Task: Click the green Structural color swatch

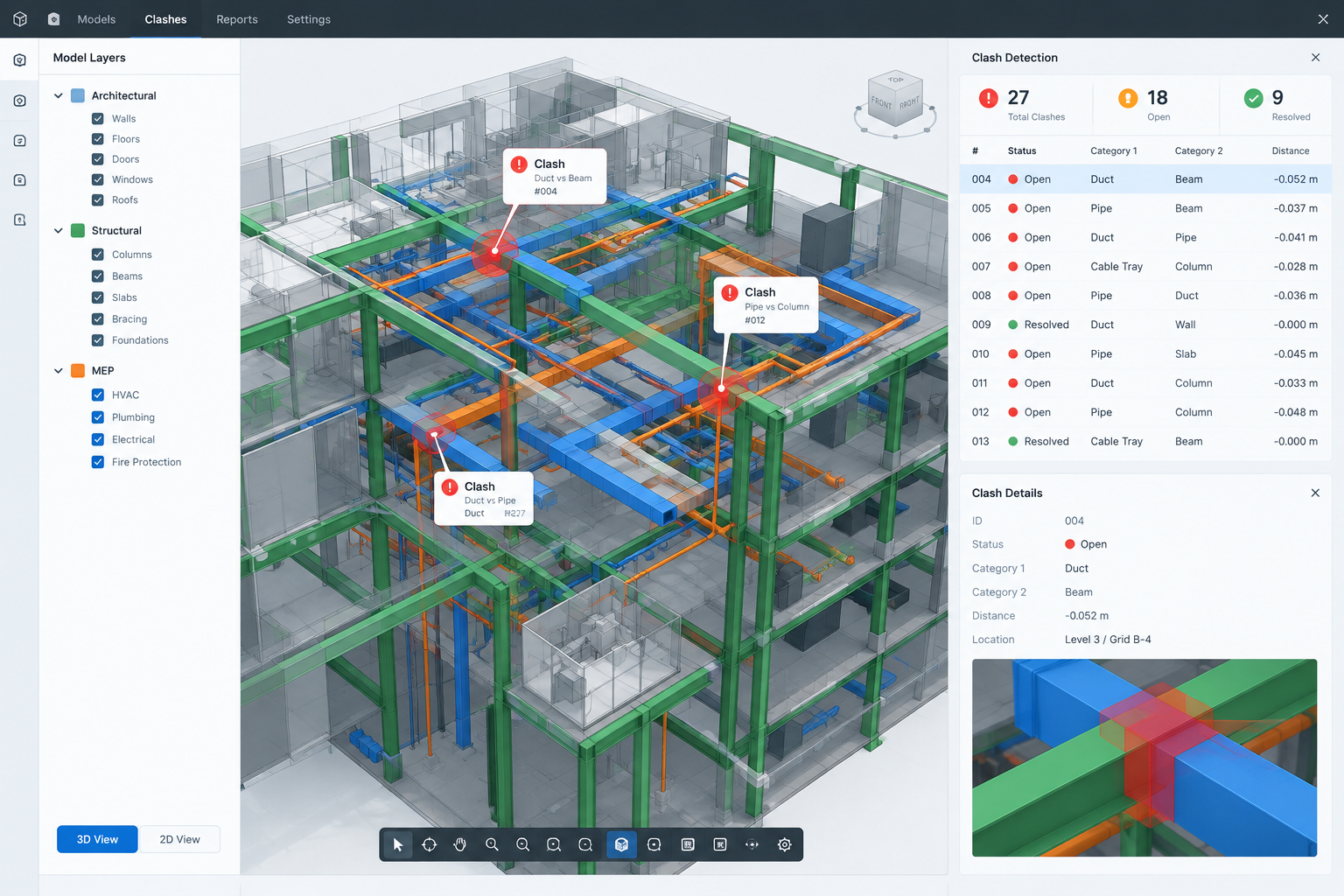Action: (78, 231)
